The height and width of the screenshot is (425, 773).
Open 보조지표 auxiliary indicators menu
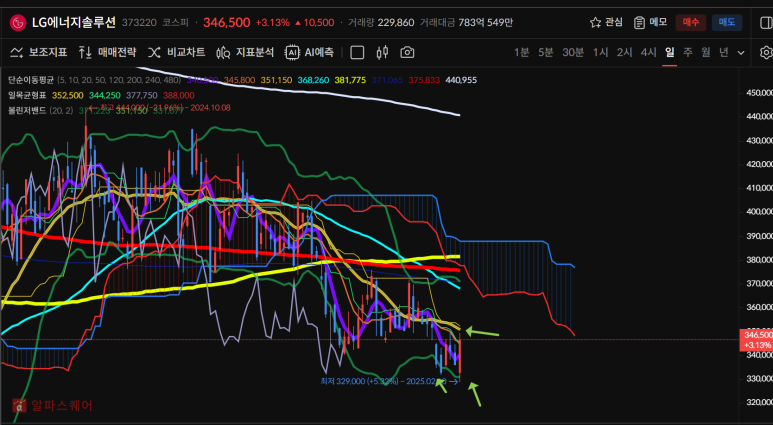[38, 52]
